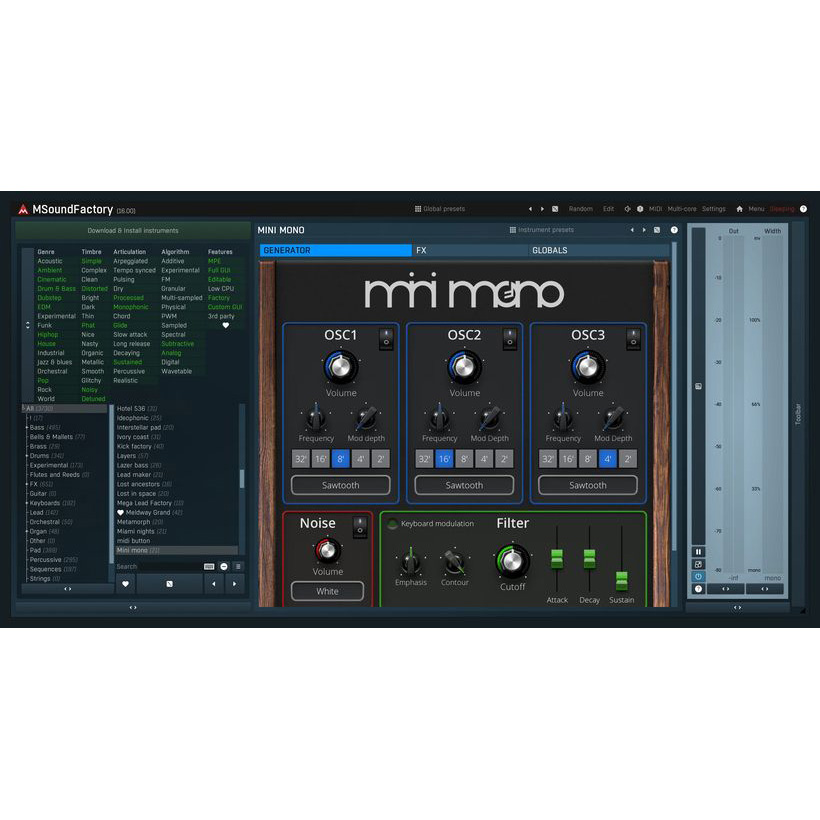Enable Keyboard modulation in Filter

click(392, 523)
